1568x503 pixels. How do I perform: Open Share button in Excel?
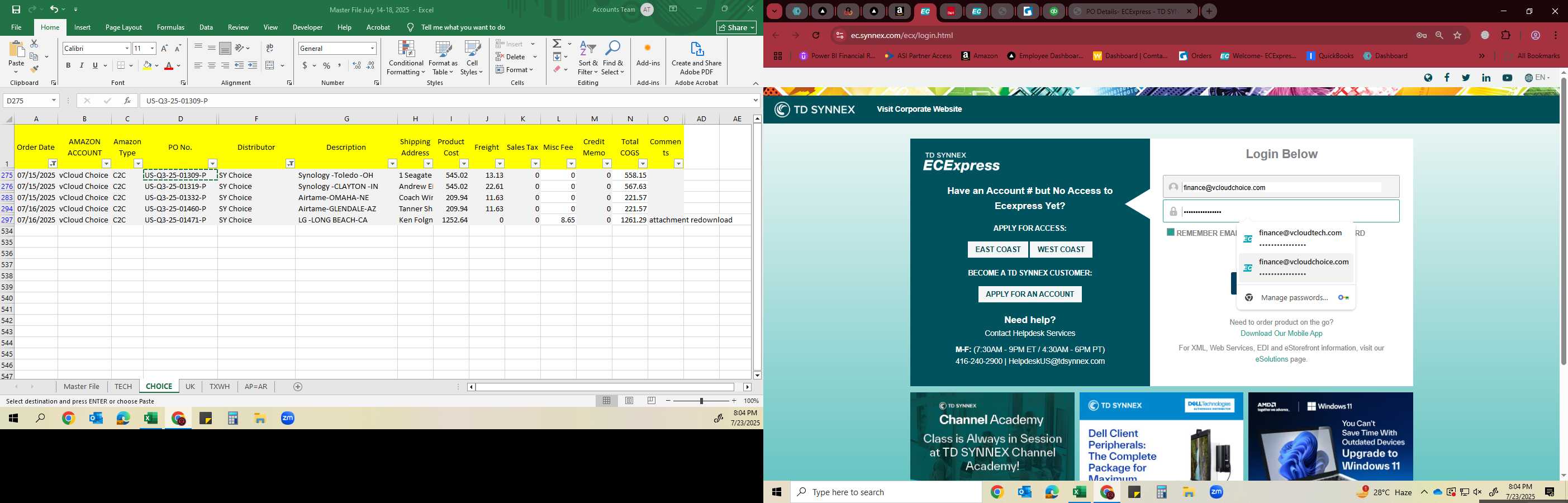736,27
